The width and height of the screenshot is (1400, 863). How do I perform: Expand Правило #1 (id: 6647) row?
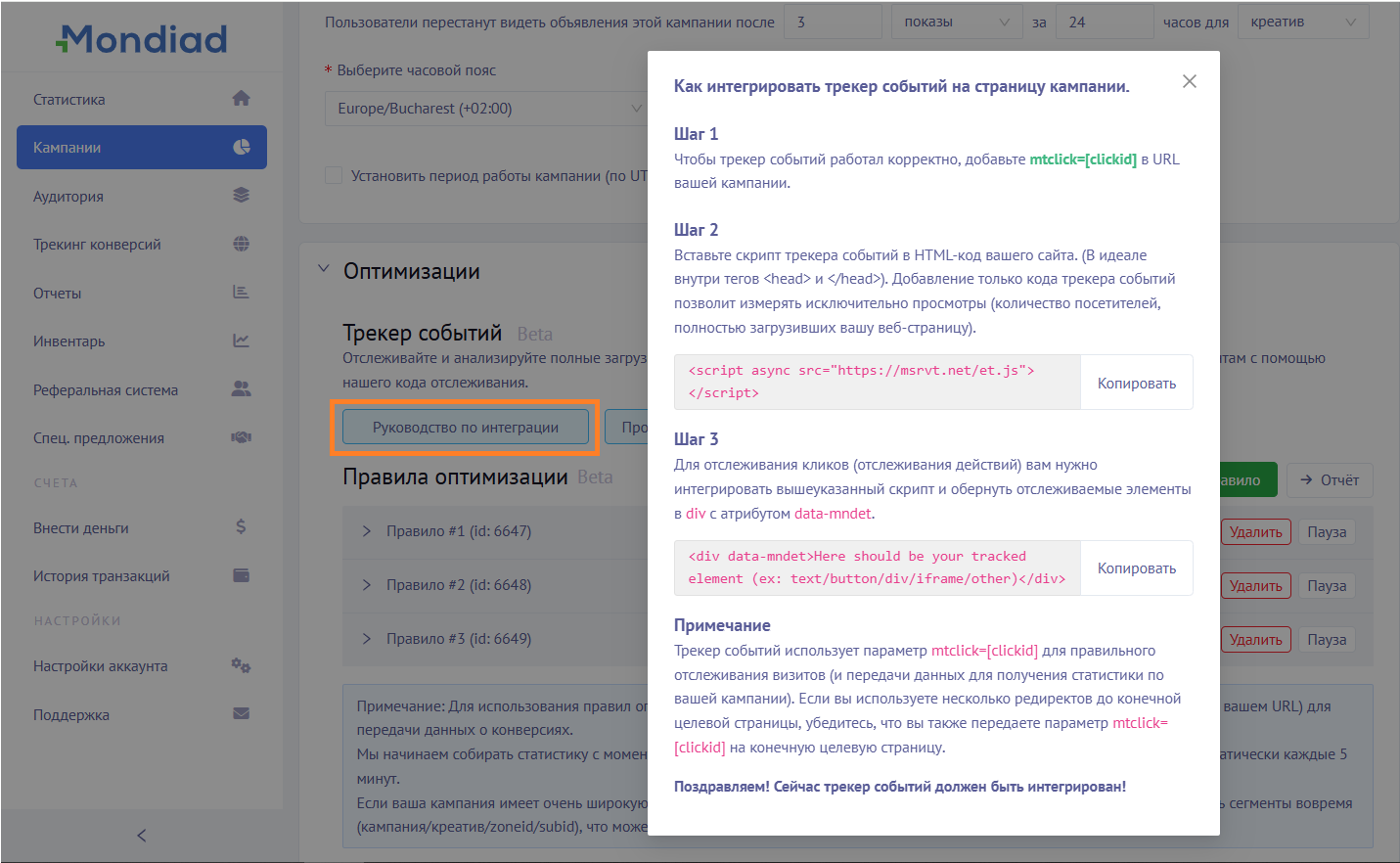tap(367, 531)
